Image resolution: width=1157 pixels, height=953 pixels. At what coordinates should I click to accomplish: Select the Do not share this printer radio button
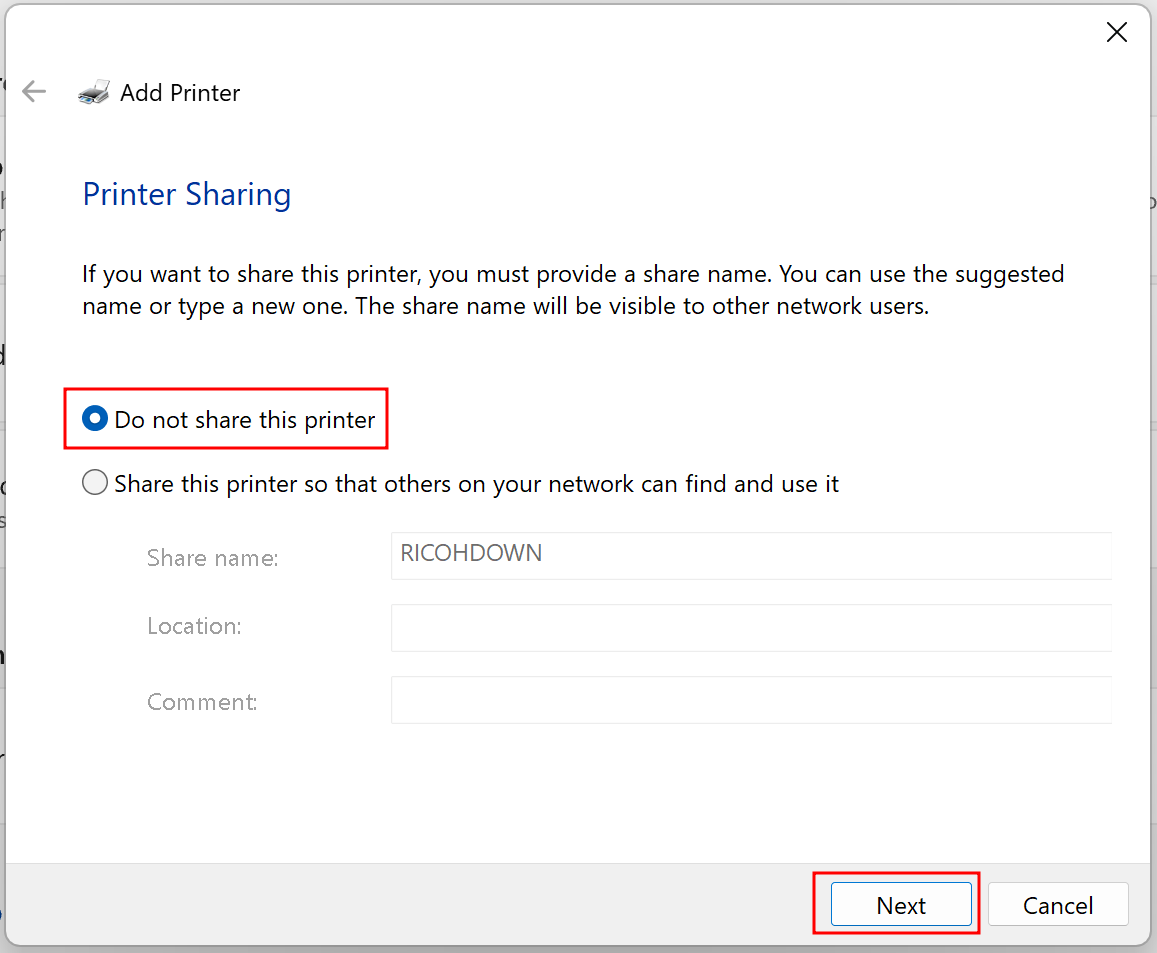tap(94, 419)
